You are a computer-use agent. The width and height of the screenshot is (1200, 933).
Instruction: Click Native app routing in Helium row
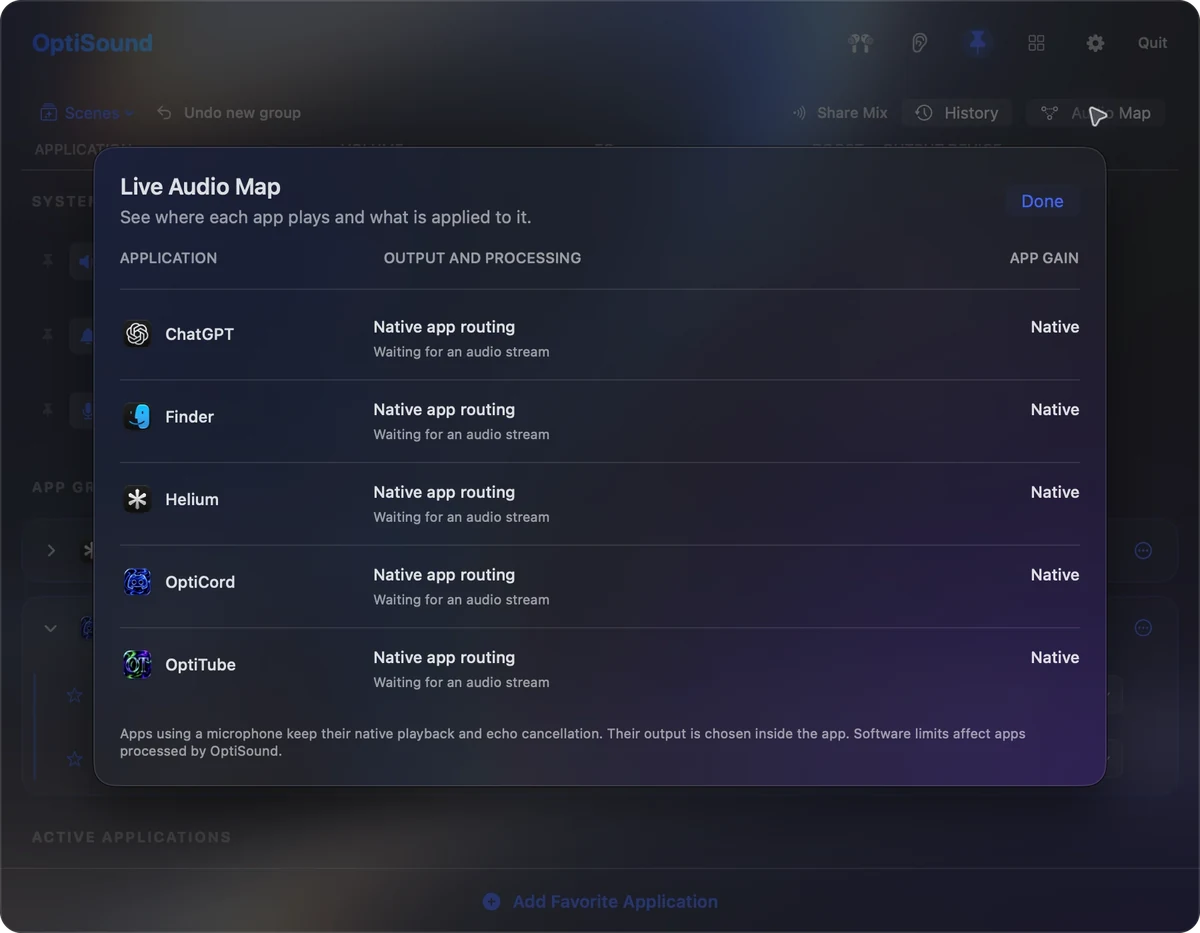(x=444, y=492)
